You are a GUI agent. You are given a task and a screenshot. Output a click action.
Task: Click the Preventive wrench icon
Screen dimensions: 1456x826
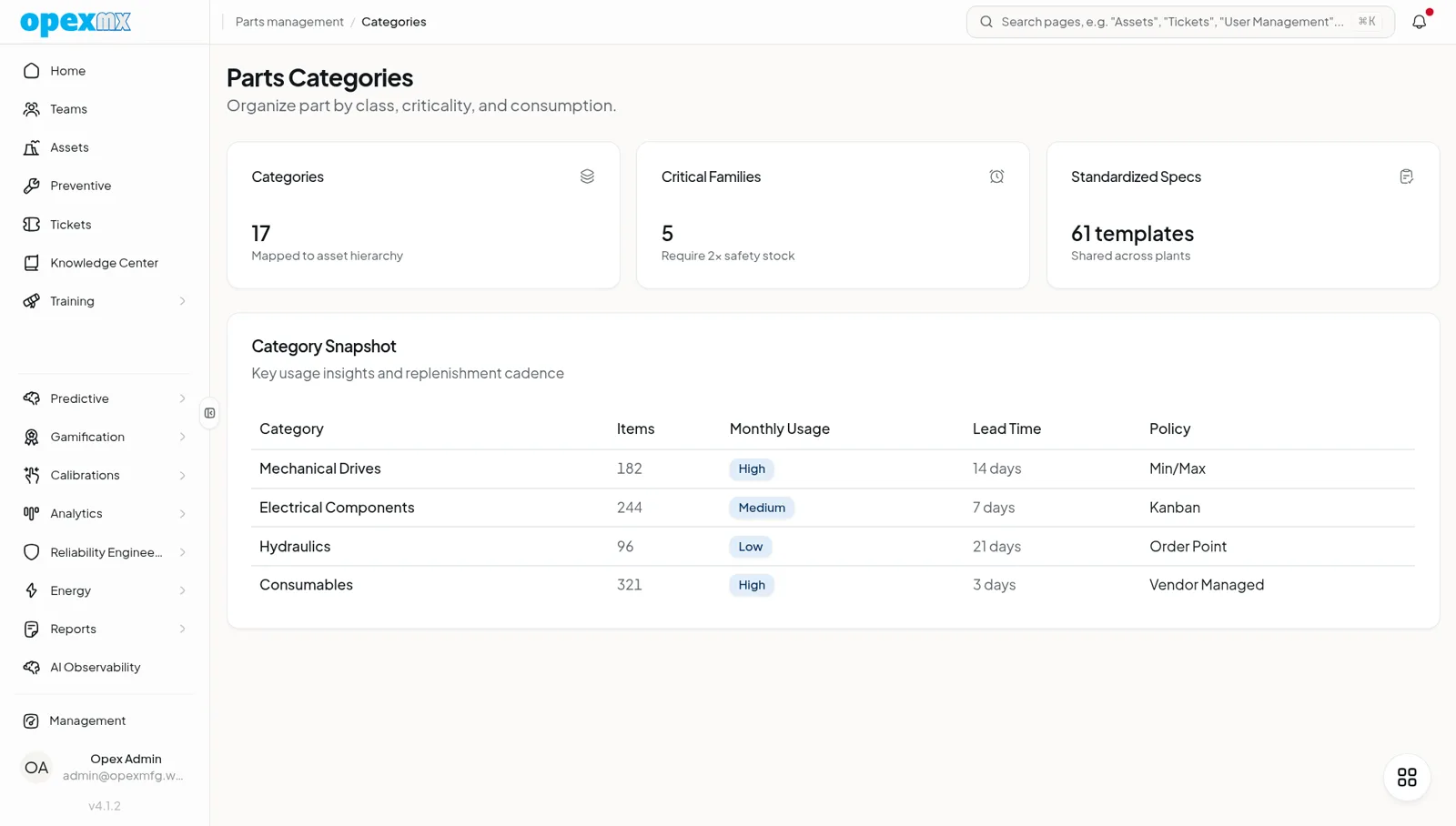pyautogui.click(x=32, y=186)
